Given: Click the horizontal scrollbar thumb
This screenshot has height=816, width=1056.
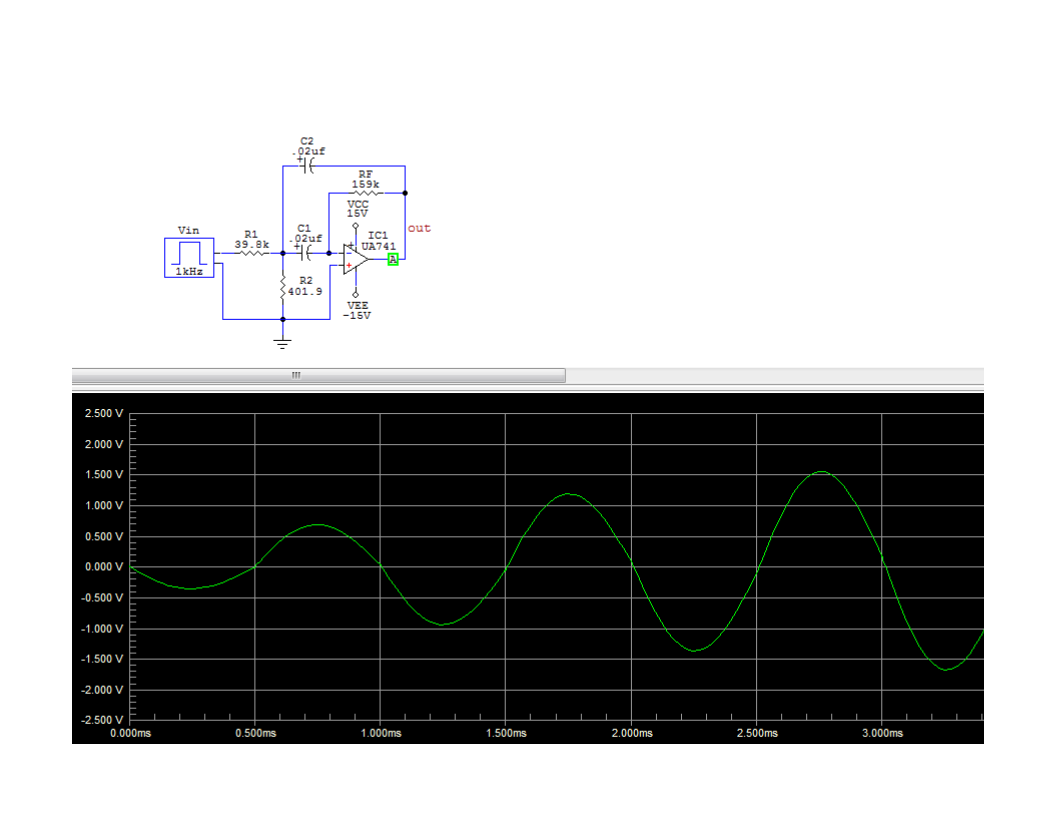Looking at the screenshot, I should coord(319,375).
